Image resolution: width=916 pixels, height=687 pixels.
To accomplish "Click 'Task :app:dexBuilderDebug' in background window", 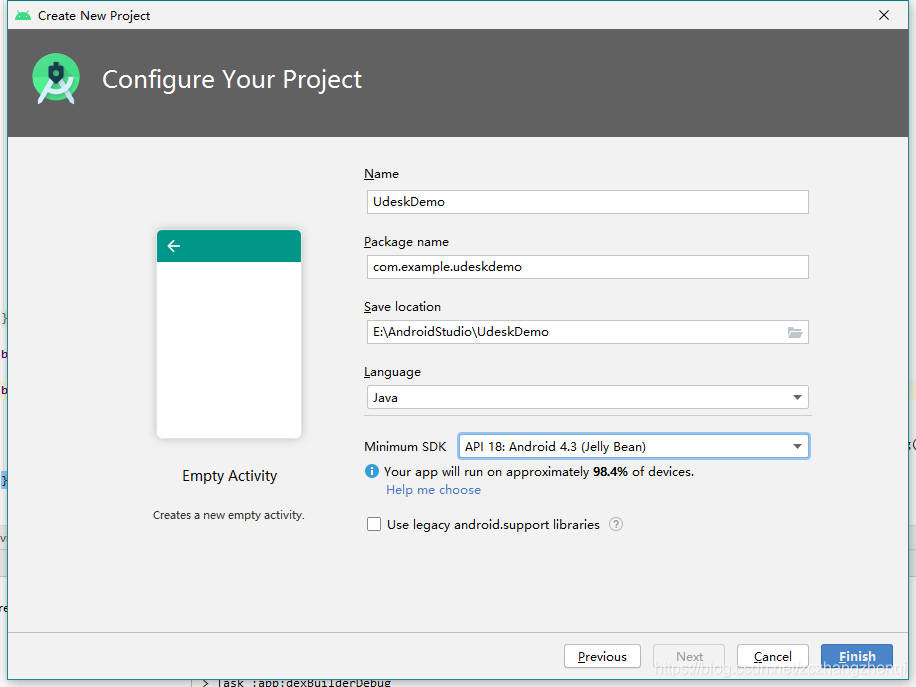I will pos(304,682).
